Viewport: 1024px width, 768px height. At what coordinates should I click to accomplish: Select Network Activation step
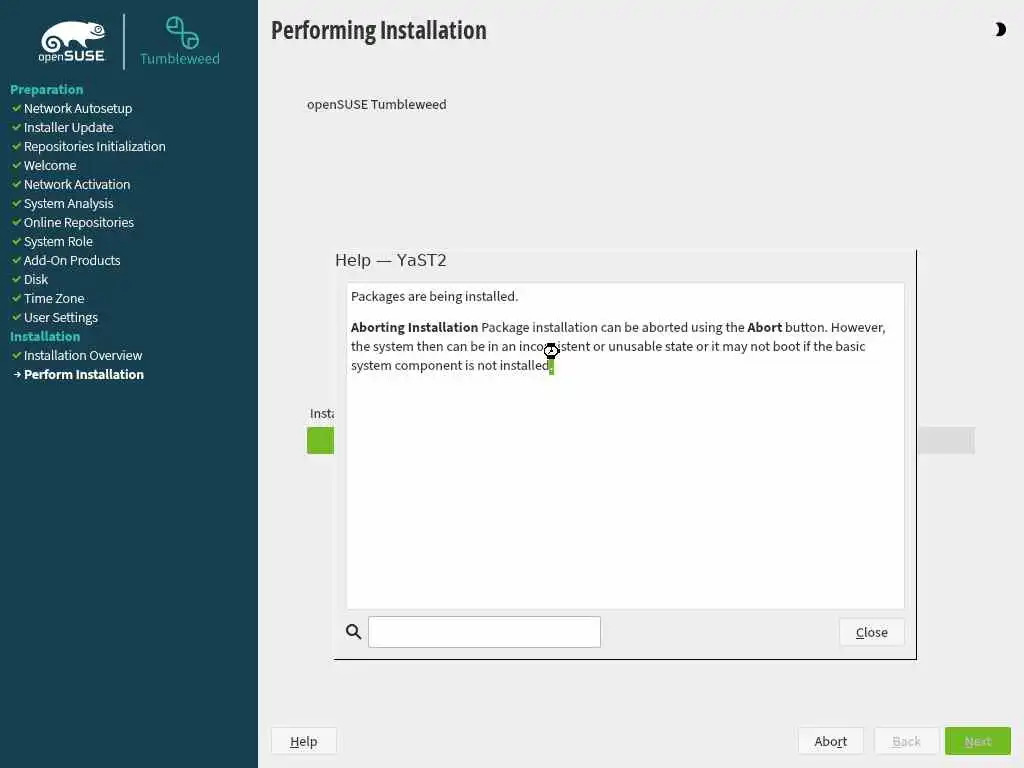(x=77, y=184)
